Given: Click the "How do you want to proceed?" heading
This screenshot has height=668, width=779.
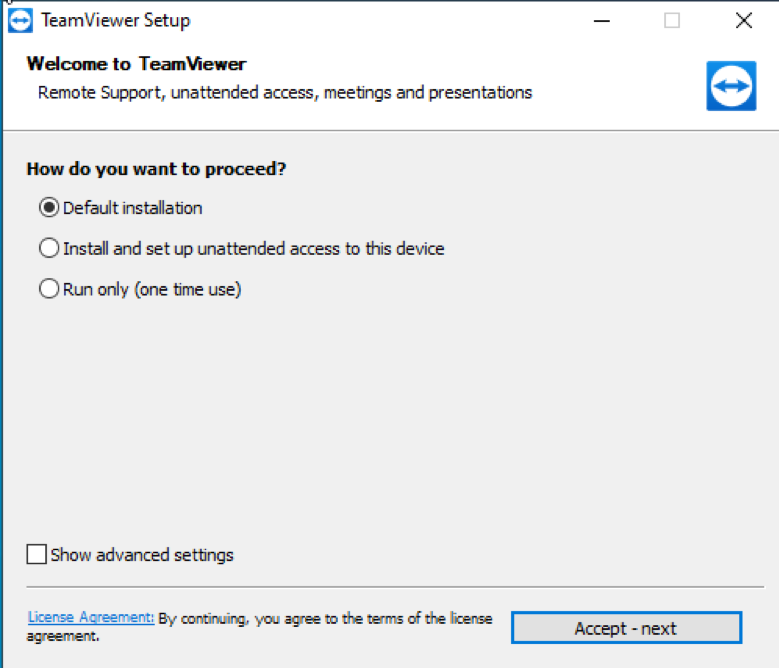Looking at the screenshot, I should [156, 169].
